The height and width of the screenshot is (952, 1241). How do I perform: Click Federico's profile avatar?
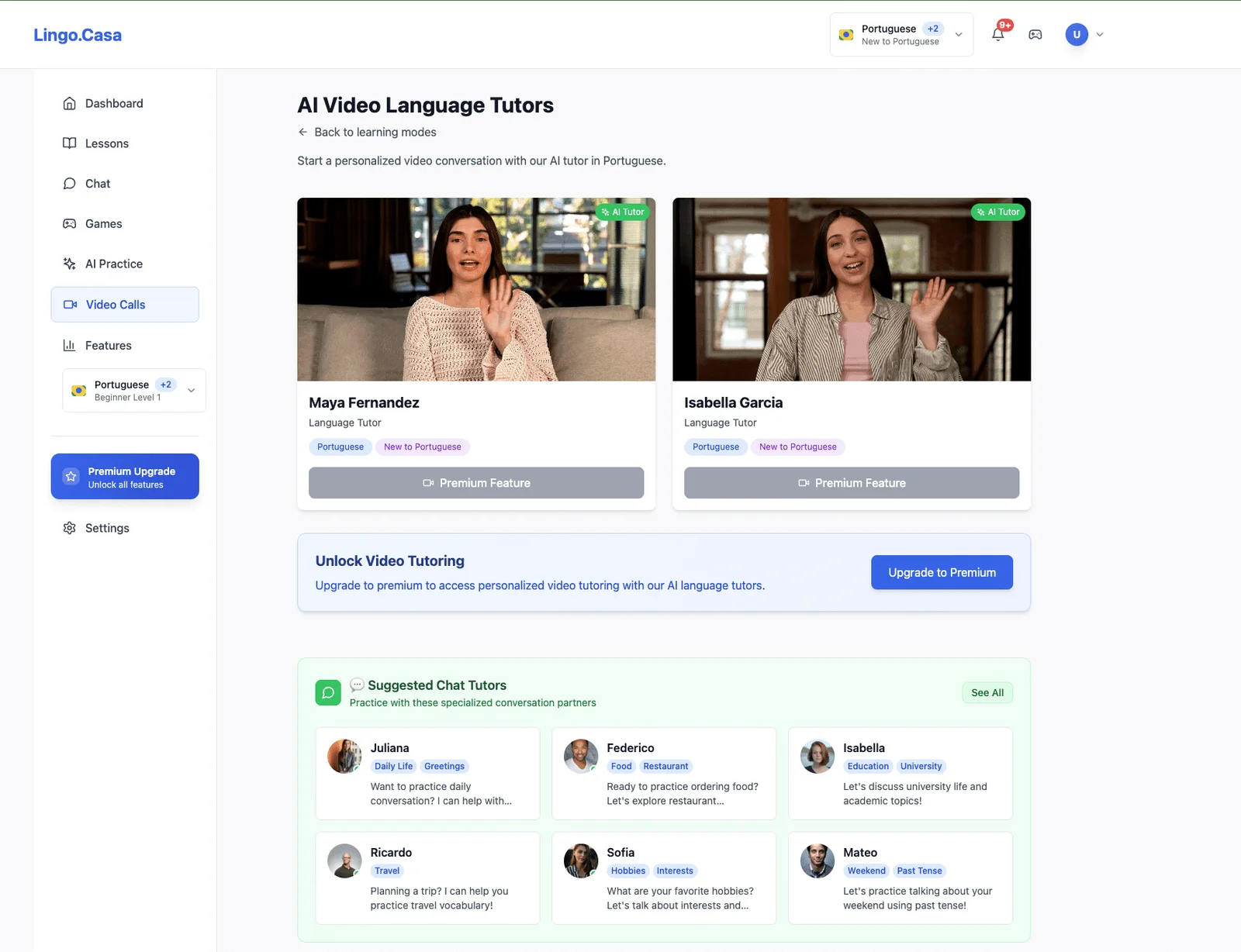[581, 756]
